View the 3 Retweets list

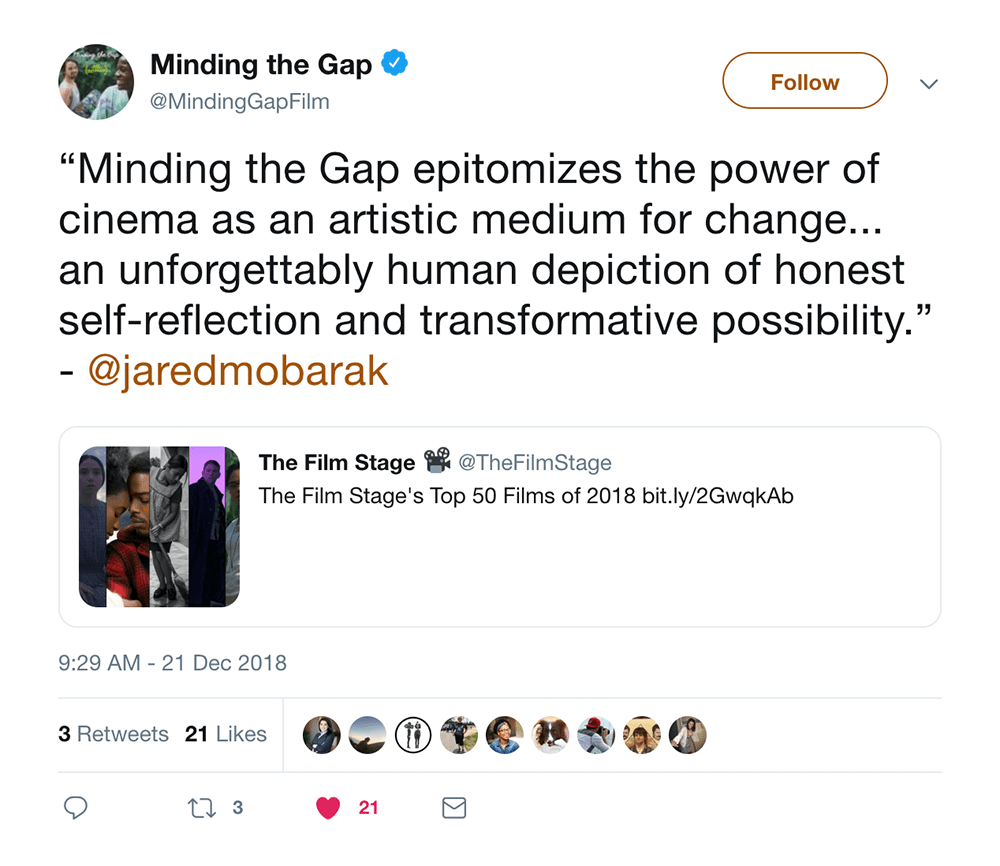click(113, 734)
